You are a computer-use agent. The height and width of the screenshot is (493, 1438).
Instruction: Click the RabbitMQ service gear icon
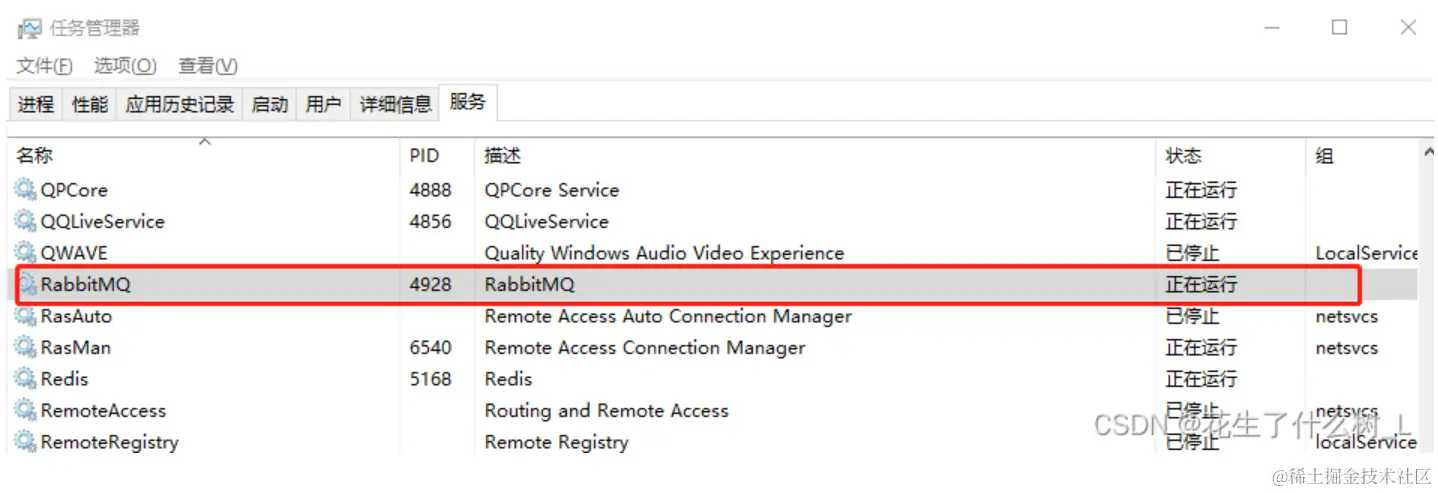(25, 284)
